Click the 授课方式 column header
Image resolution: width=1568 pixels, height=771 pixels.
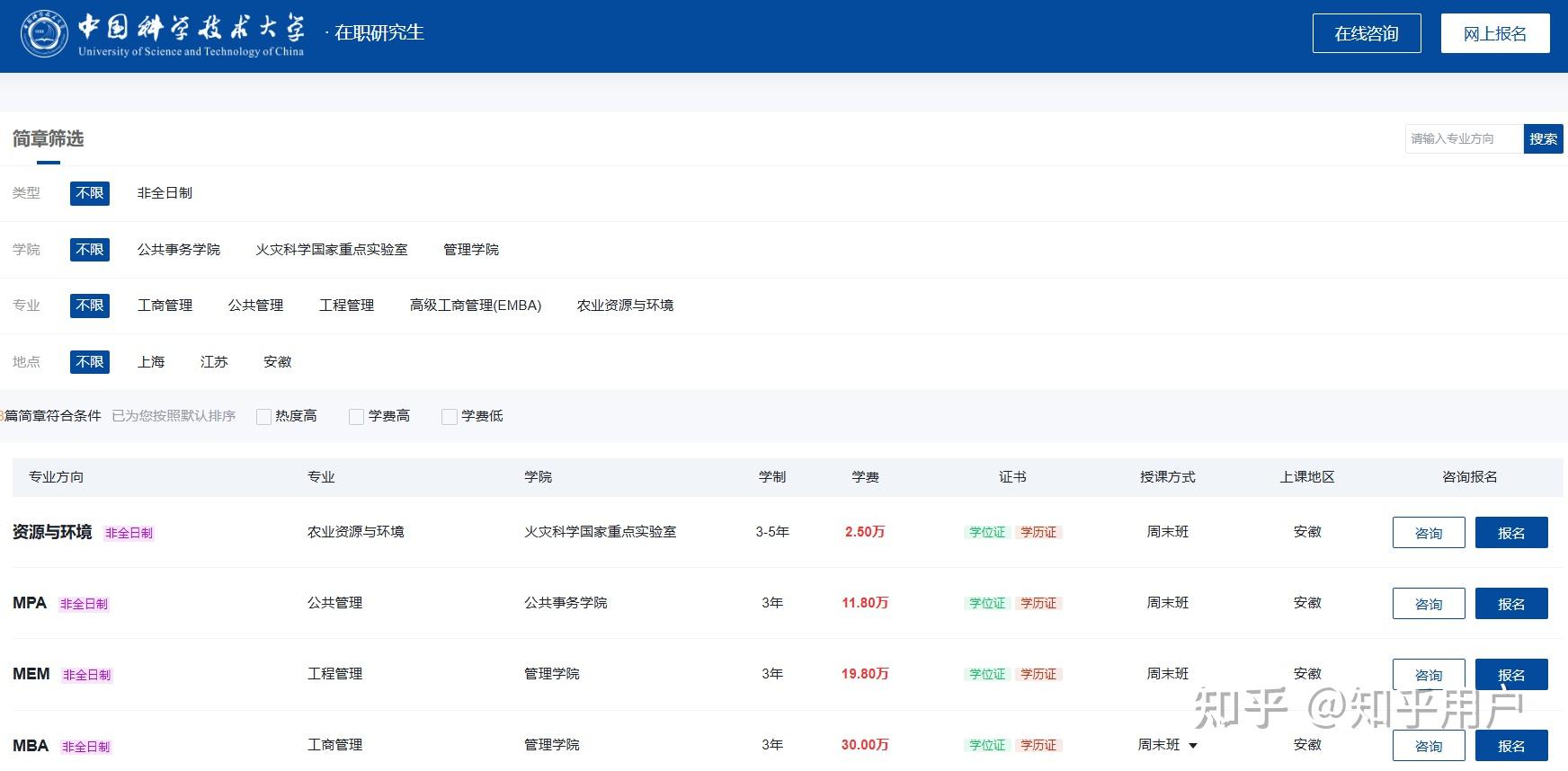click(x=1168, y=477)
